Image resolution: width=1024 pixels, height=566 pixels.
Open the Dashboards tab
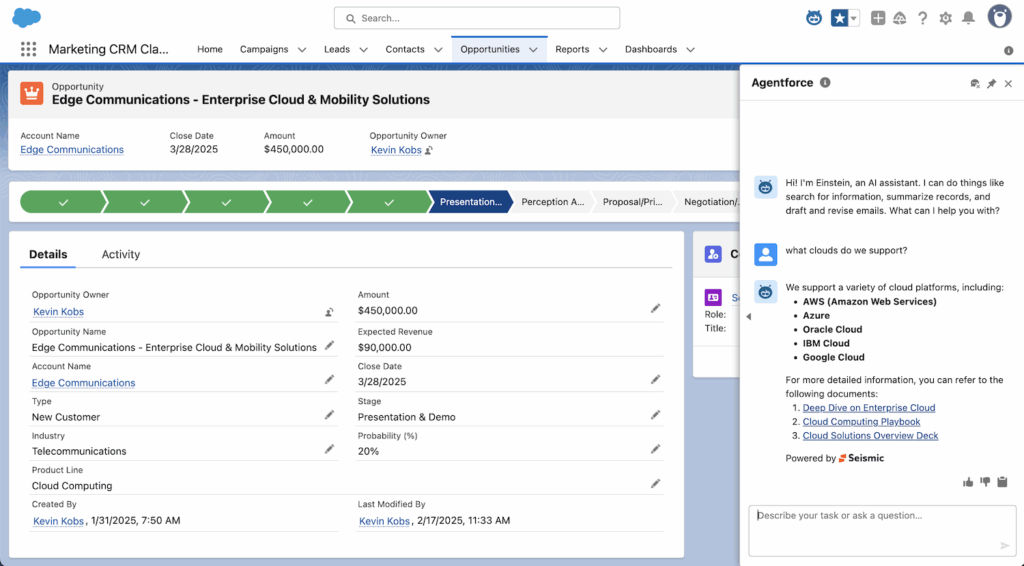pyautogui.click(x=651, y=49)
